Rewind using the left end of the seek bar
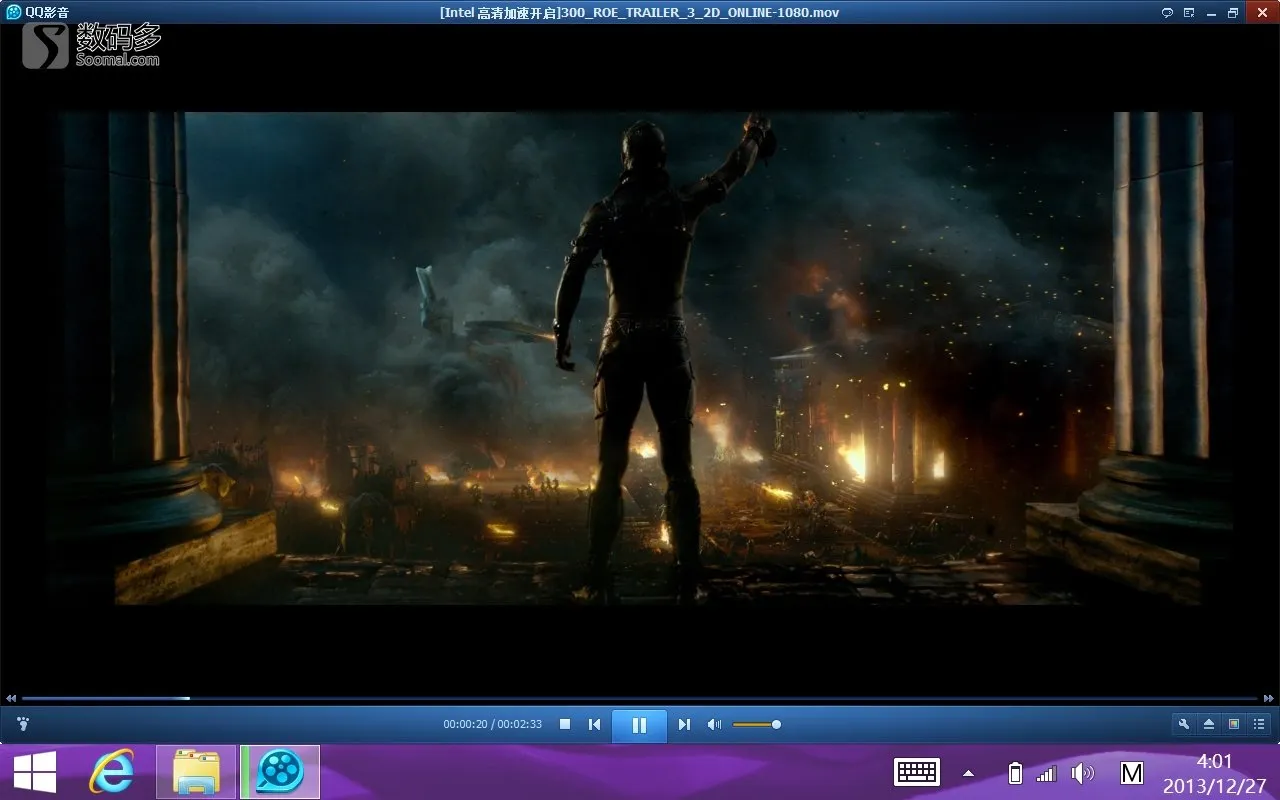The height and width of the screenshot is (800, 1280). pyautogui.click(x=10, y=698)
